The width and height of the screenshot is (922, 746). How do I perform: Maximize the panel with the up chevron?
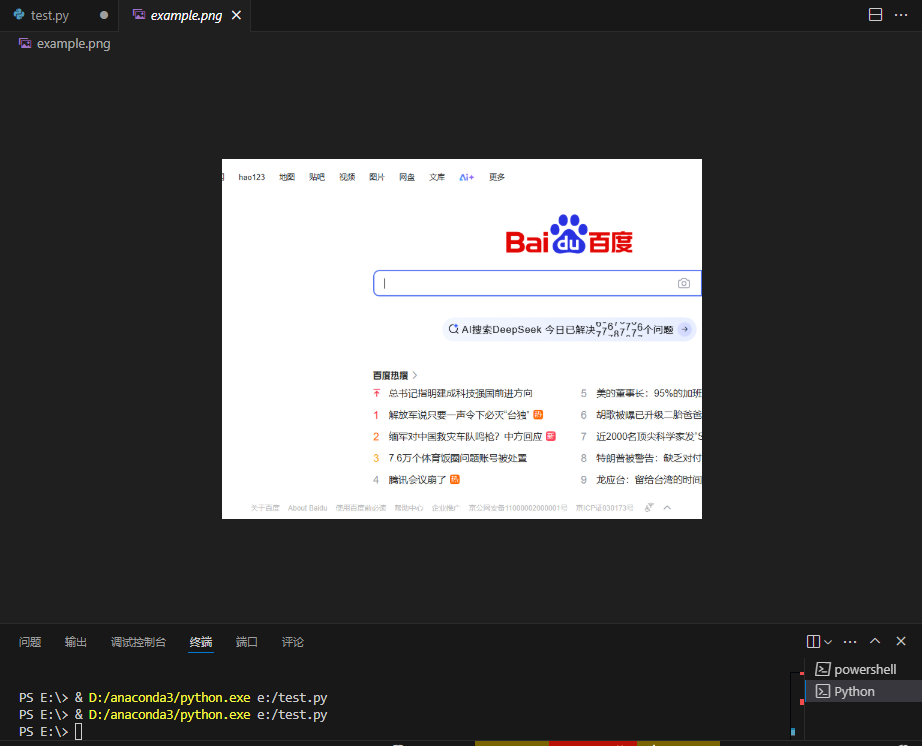click(875, 641)
